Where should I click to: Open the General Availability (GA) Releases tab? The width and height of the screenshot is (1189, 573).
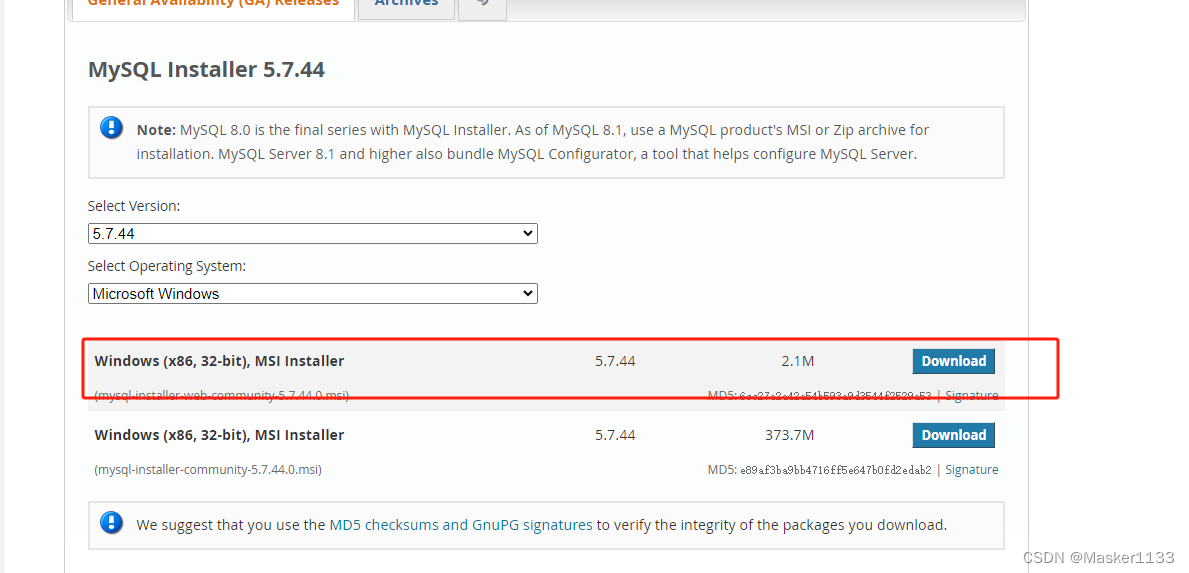tap(212, 6)
